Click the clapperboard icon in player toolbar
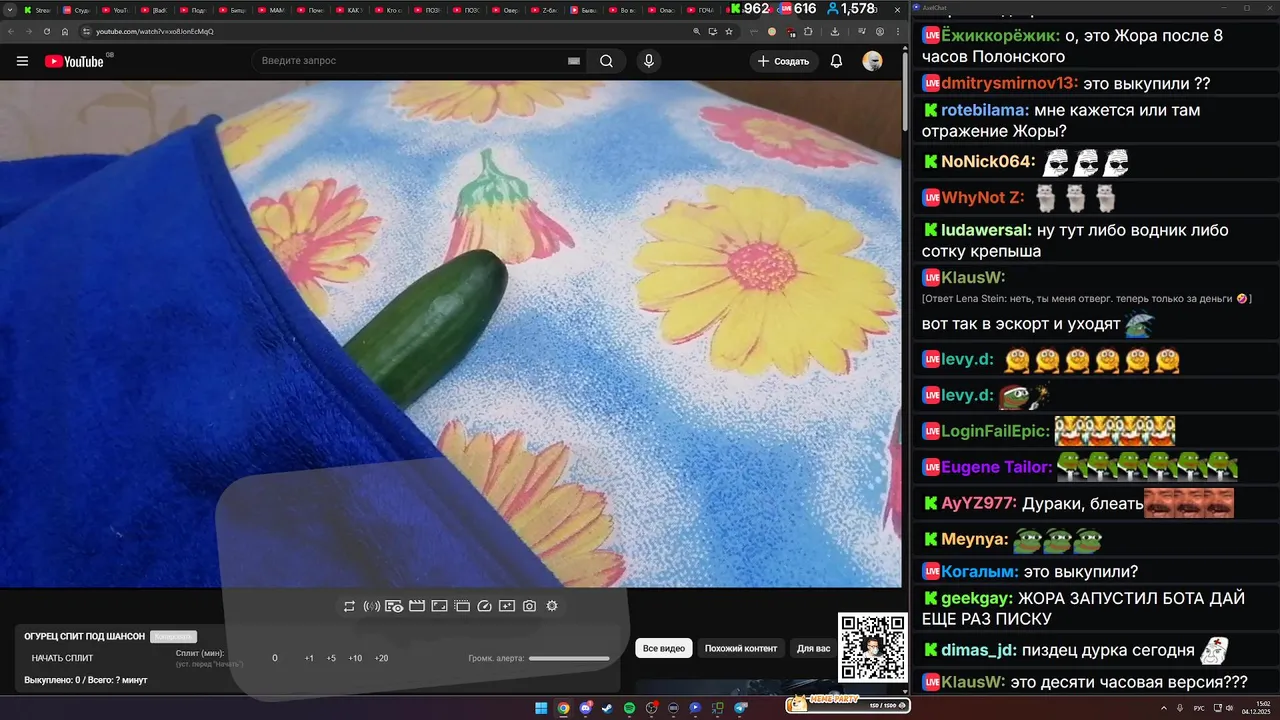 417,606
